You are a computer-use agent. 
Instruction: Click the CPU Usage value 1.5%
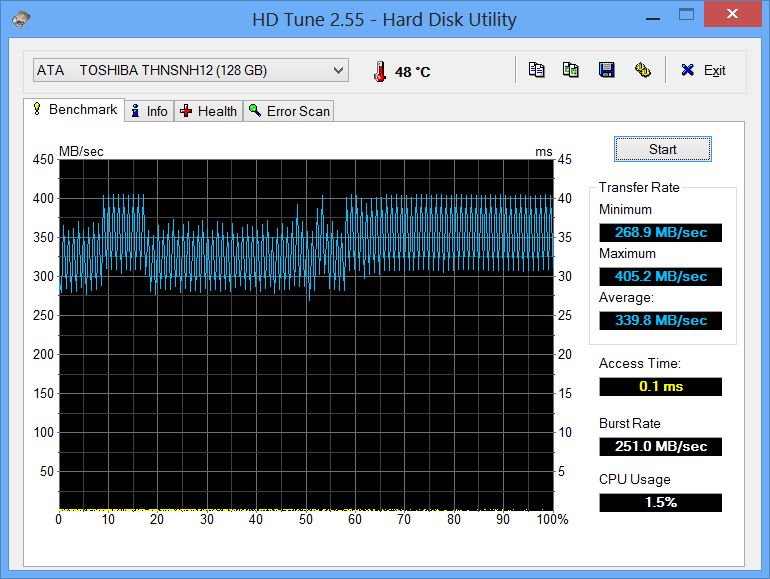[x=660, y=502]
